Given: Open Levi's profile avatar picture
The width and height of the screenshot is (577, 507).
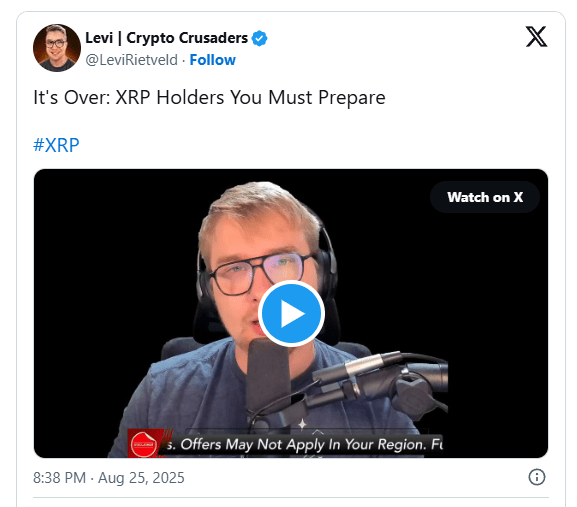Looking at the screenshot, I should pyautogui.click(x=57, y=48).
